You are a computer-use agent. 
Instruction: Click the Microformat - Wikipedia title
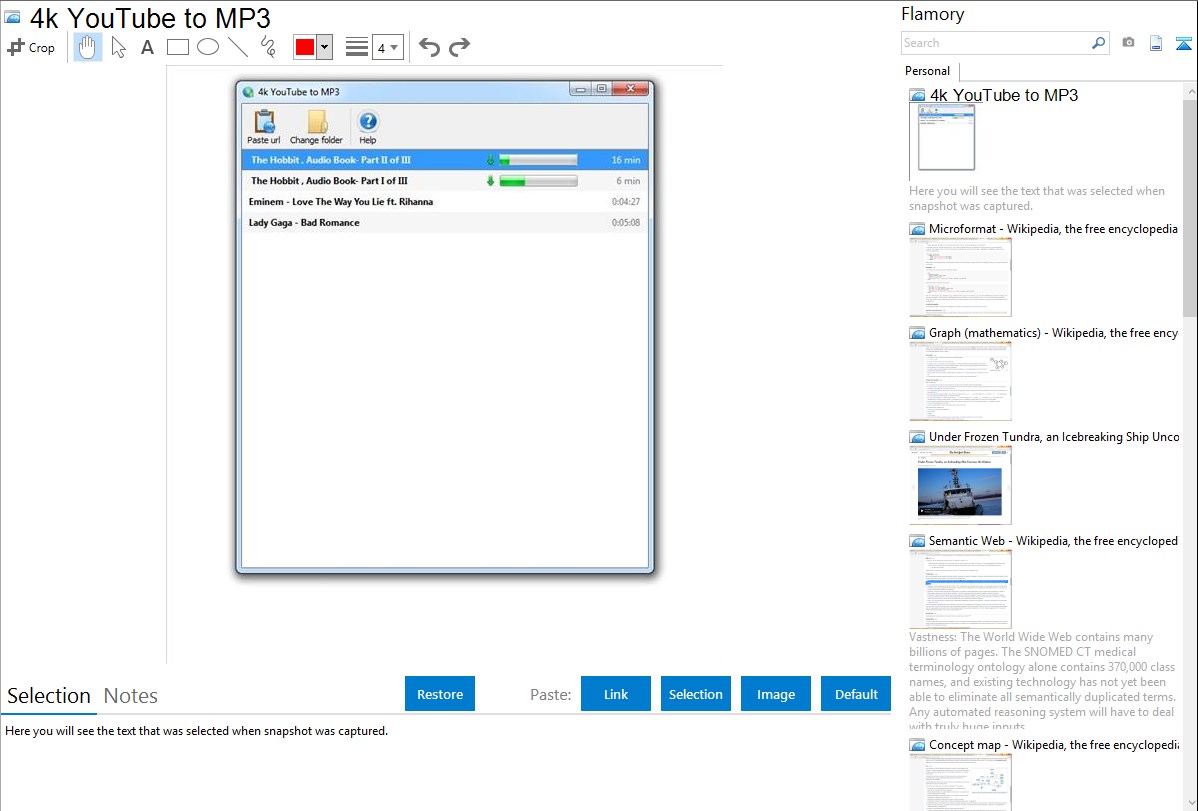pyautogui.click(x=1053, y=229)
